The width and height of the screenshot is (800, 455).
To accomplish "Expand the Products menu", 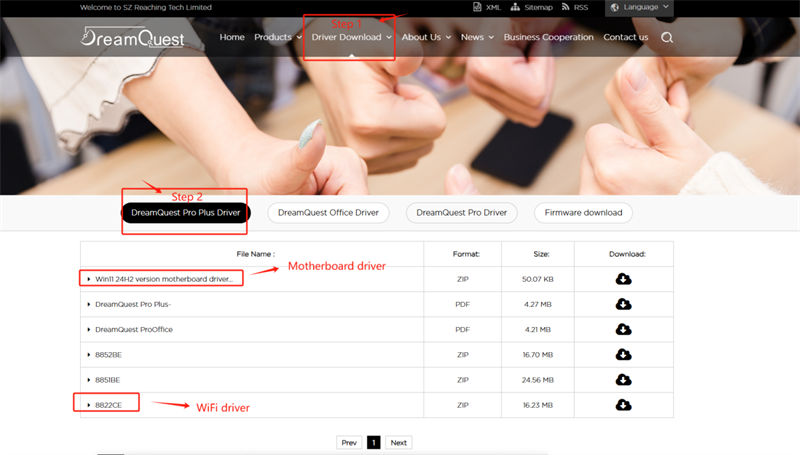I will (x=278, y=37).
